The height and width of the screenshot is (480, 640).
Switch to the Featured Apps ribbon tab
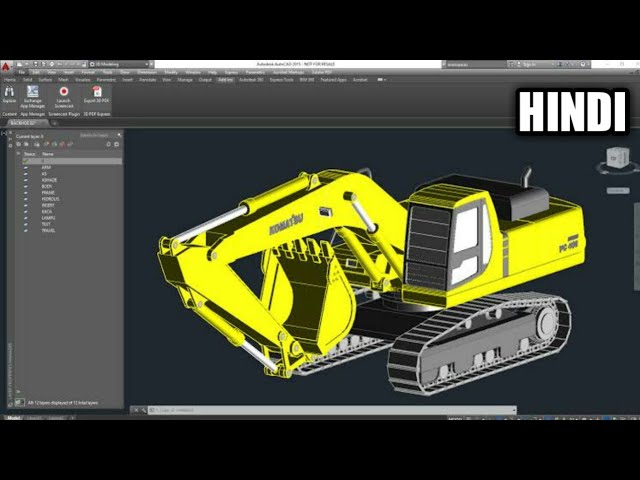(333, 80)
